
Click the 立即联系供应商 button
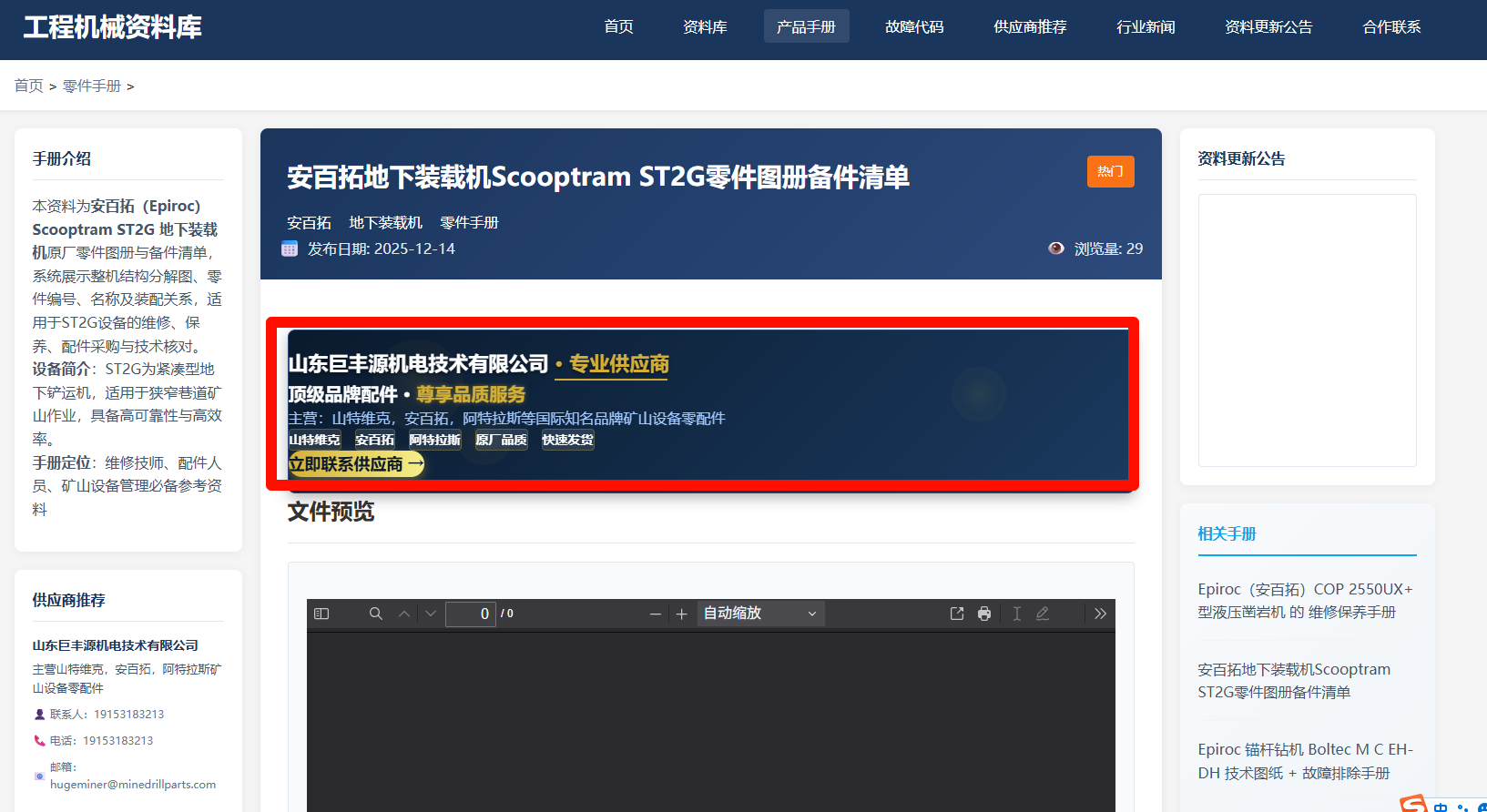[356, 464]
